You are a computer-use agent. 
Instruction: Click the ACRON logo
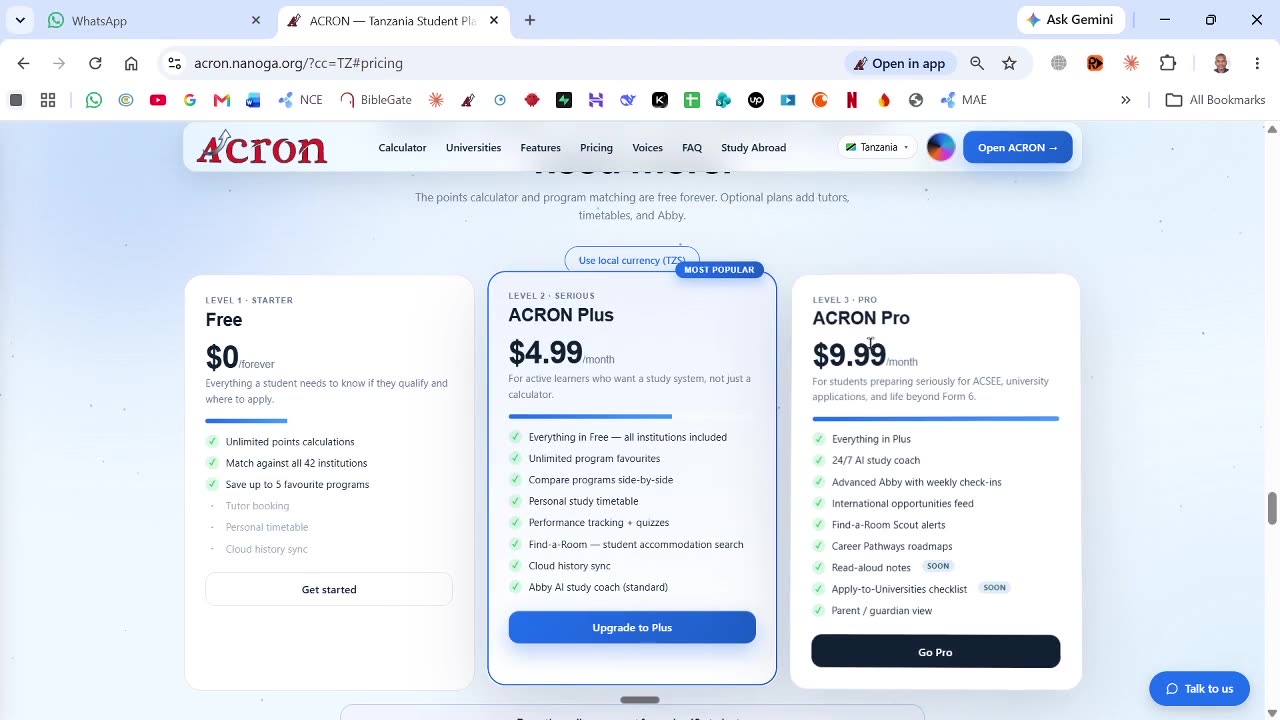point(262,148)
